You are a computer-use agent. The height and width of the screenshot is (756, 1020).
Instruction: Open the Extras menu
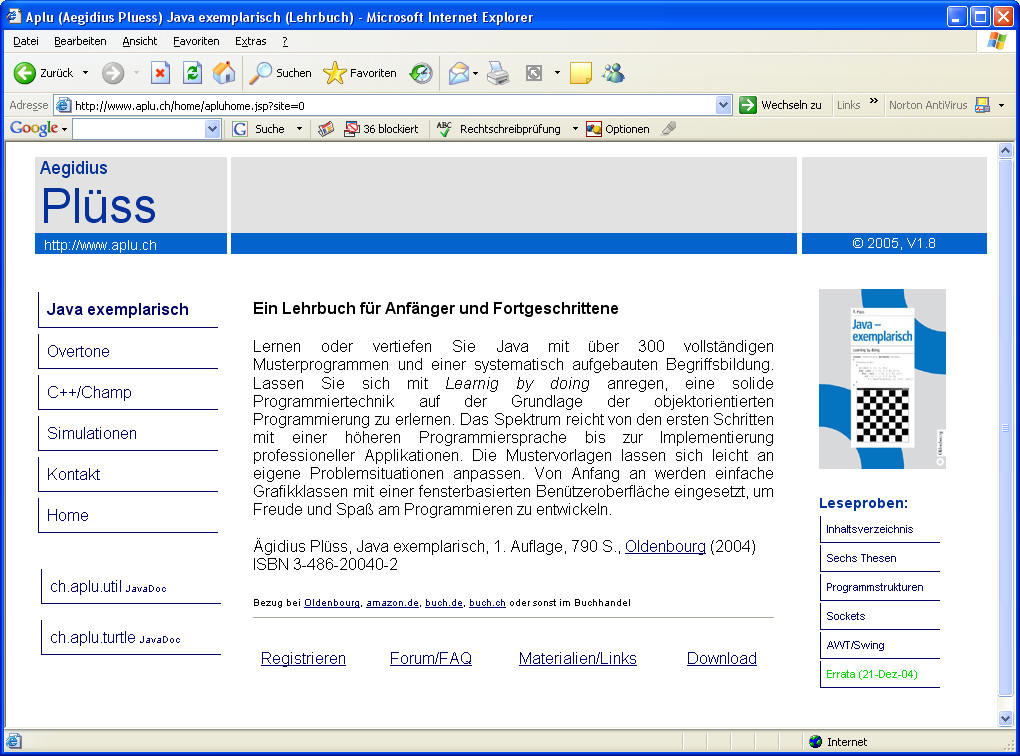pyautogui.click(x=250, y=41)
